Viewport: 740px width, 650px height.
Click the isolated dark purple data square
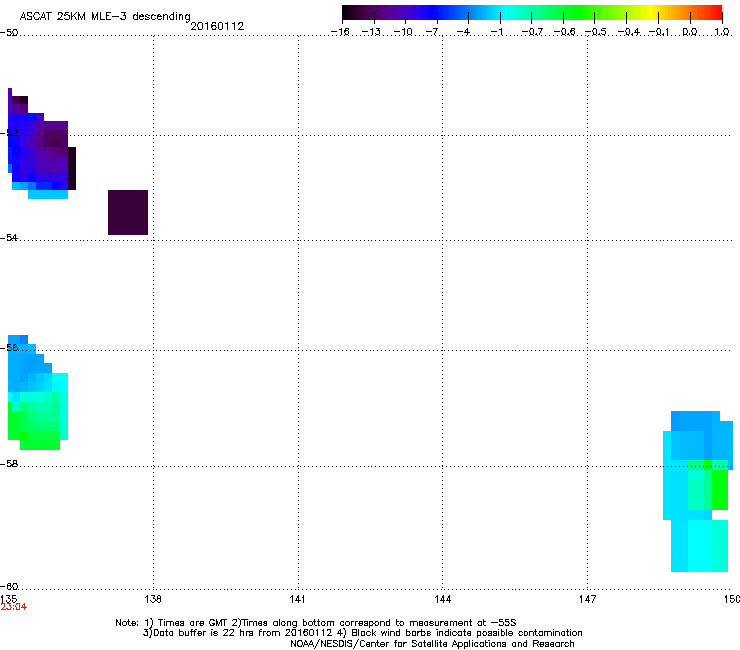point(128,212)
